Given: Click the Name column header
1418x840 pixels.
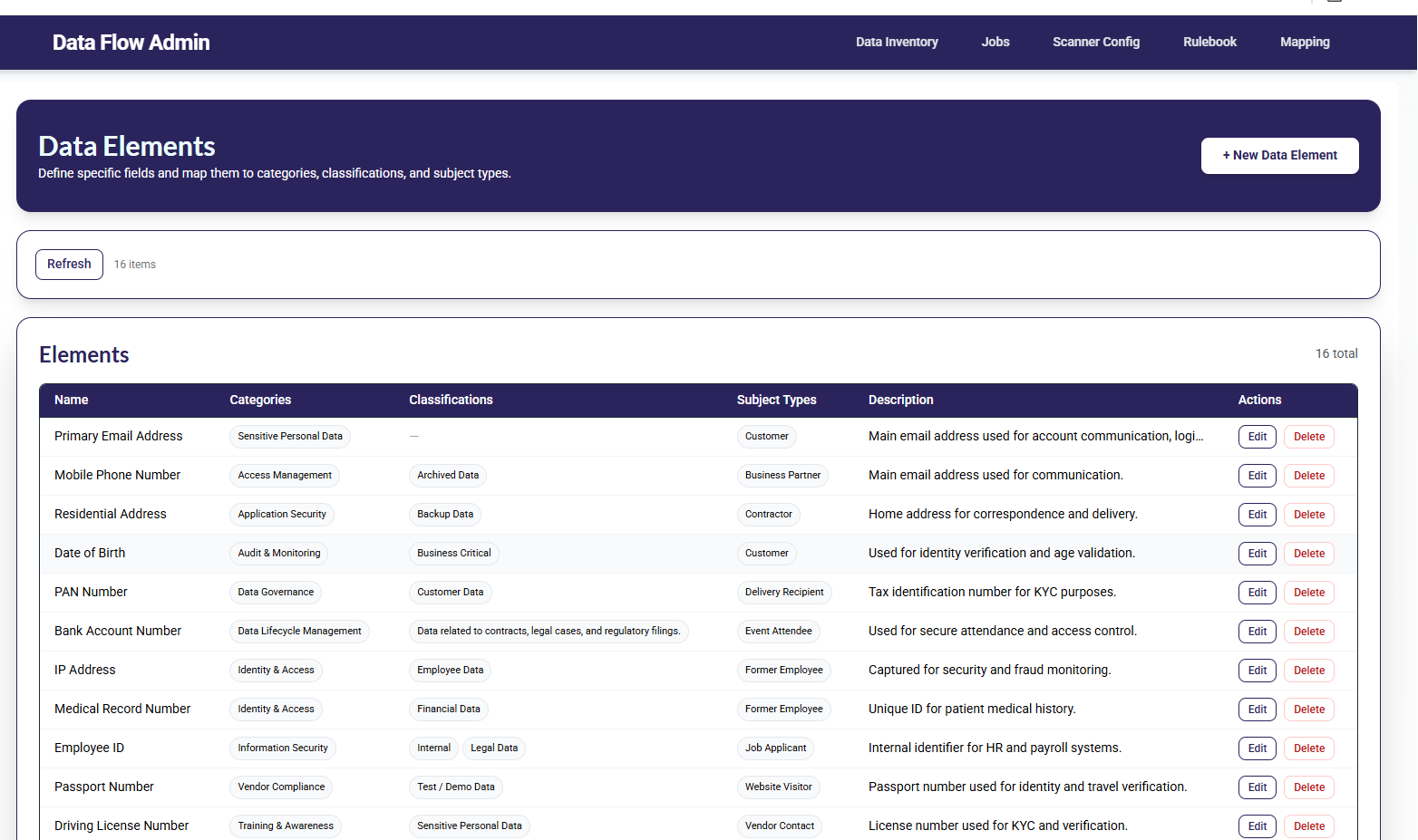Looking at the screenshot, I should point(72,400).
